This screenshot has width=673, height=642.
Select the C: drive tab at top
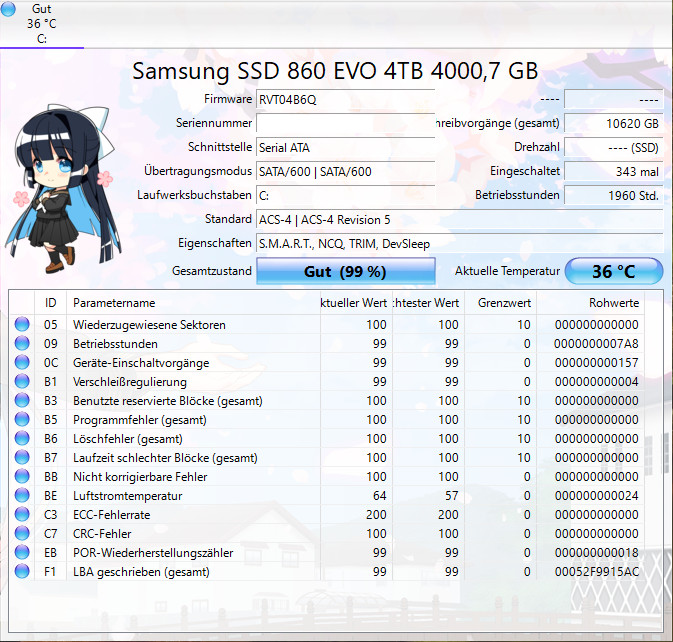coord(42,24)
